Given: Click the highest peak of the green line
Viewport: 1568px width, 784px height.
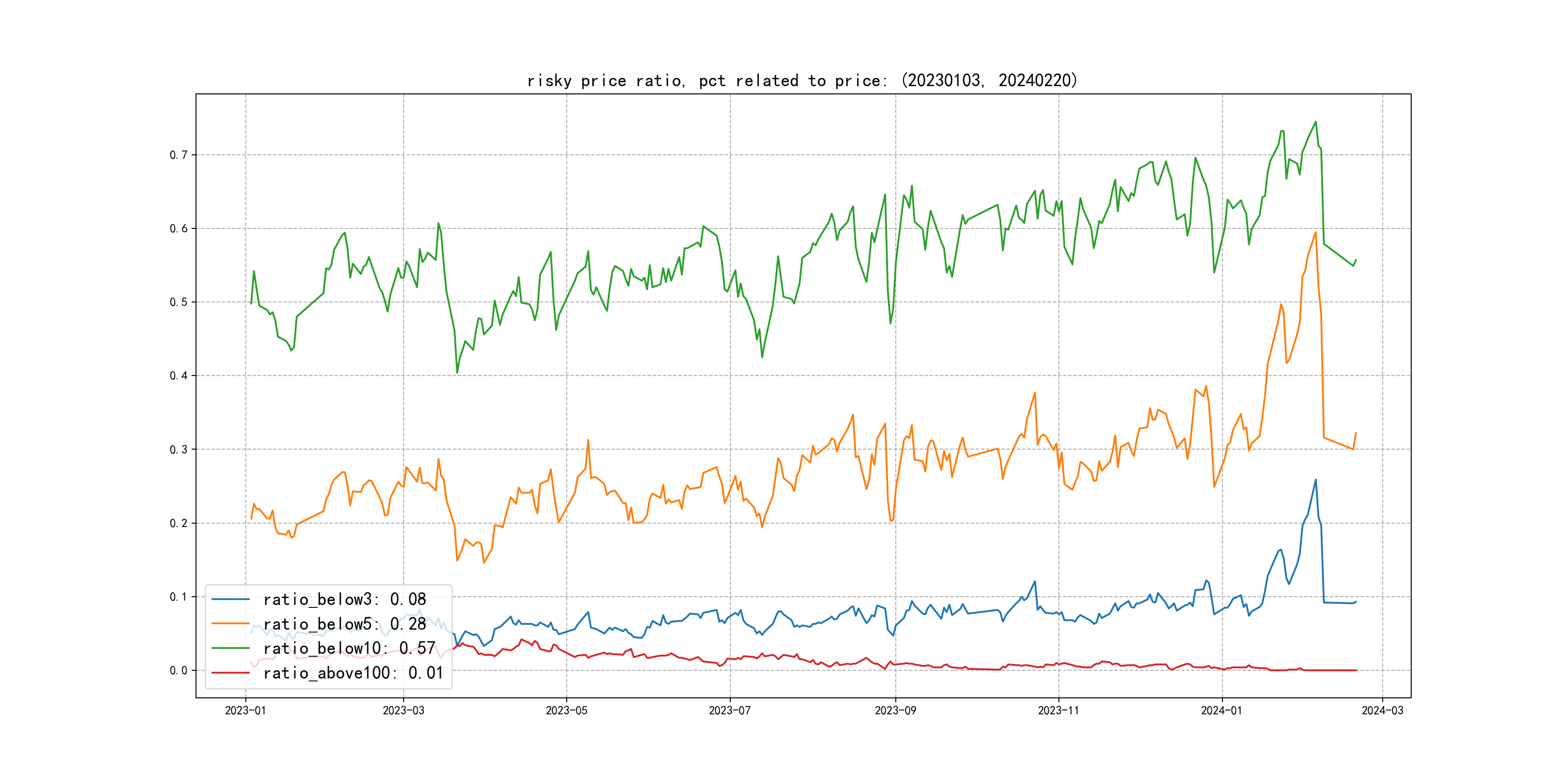Looking at the screenshot, I should [1315, 122].
